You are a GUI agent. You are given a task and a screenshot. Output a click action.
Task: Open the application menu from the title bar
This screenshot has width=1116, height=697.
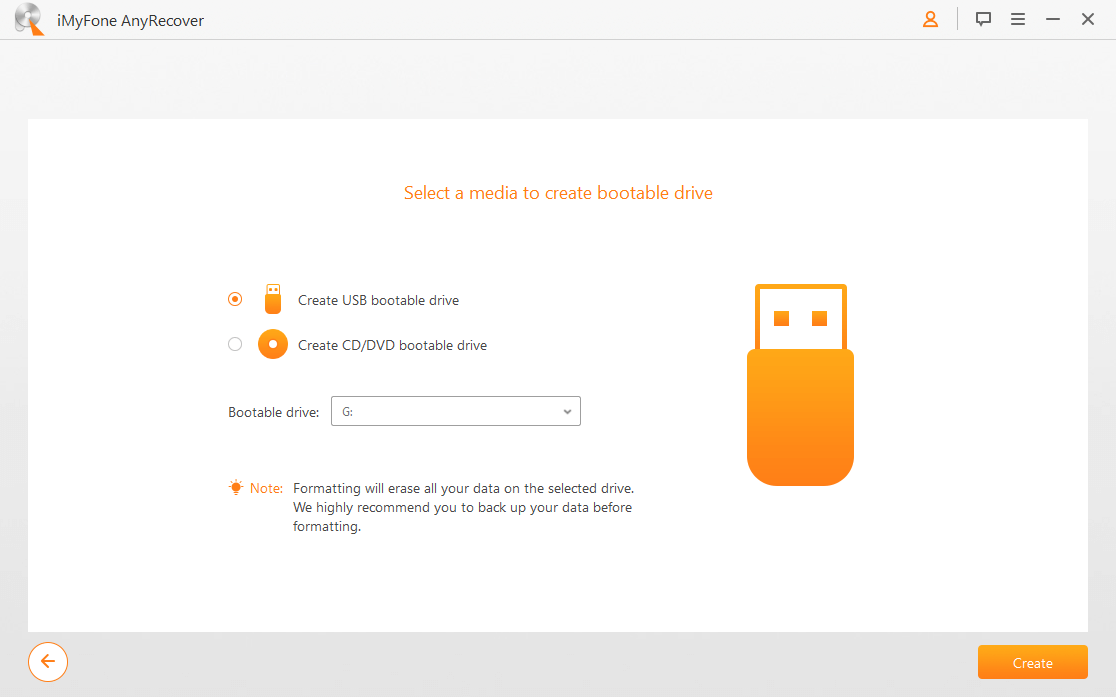click(1018, 19)
